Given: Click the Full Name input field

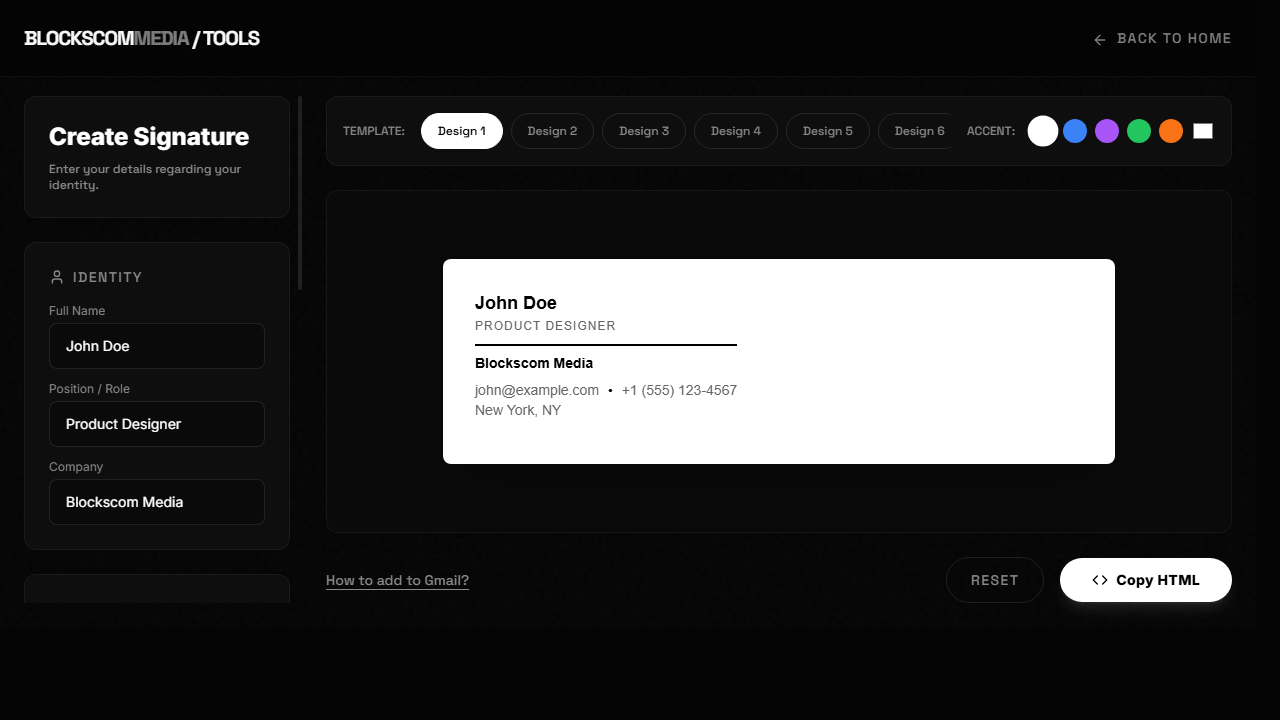Looking at the screenshot, I should point(157,345).
